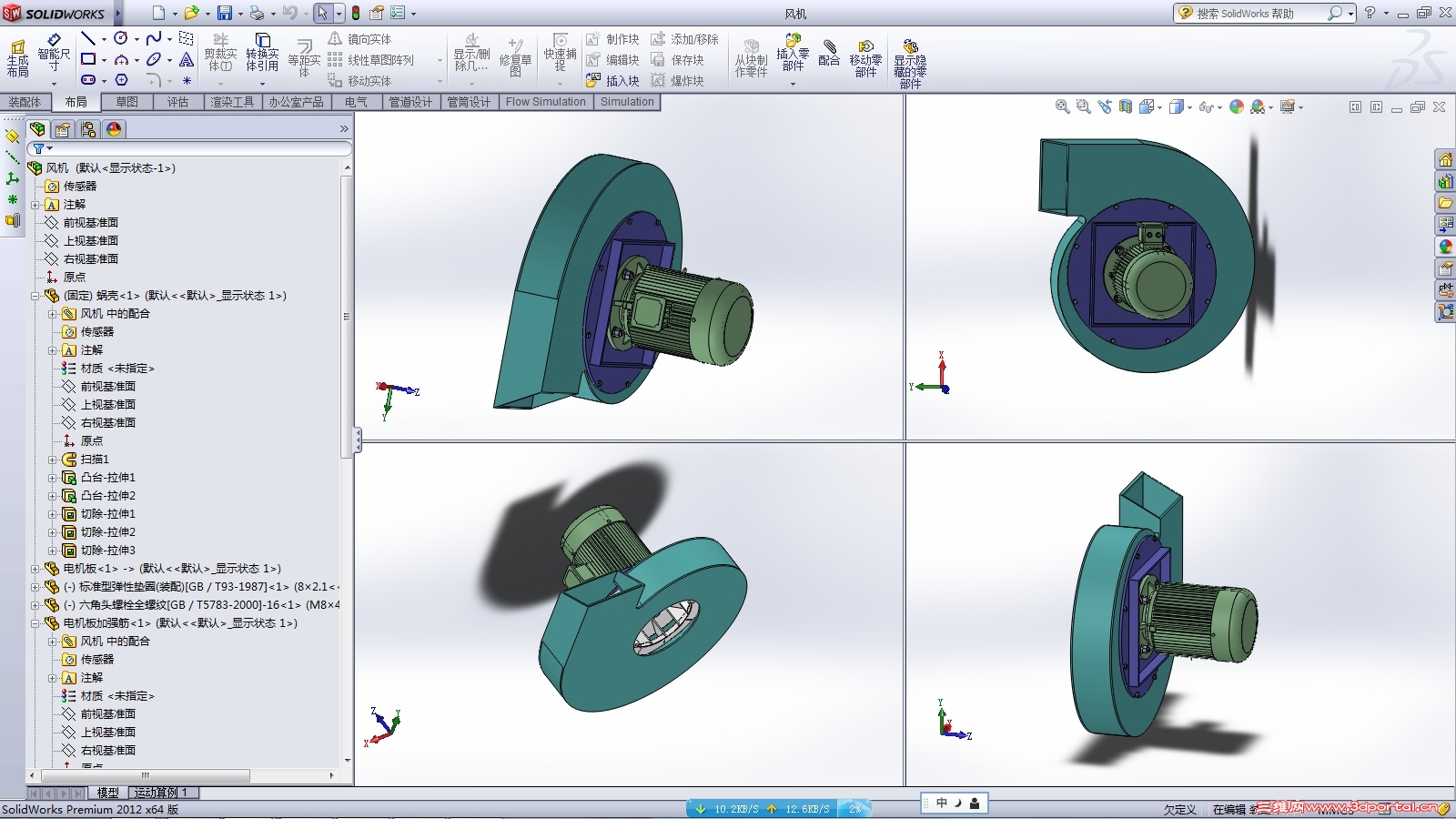This screenshot has height=819, width=1456.
Task: Click the feature tree horizontal scrollbar
Action: click(x=145, y=775)
